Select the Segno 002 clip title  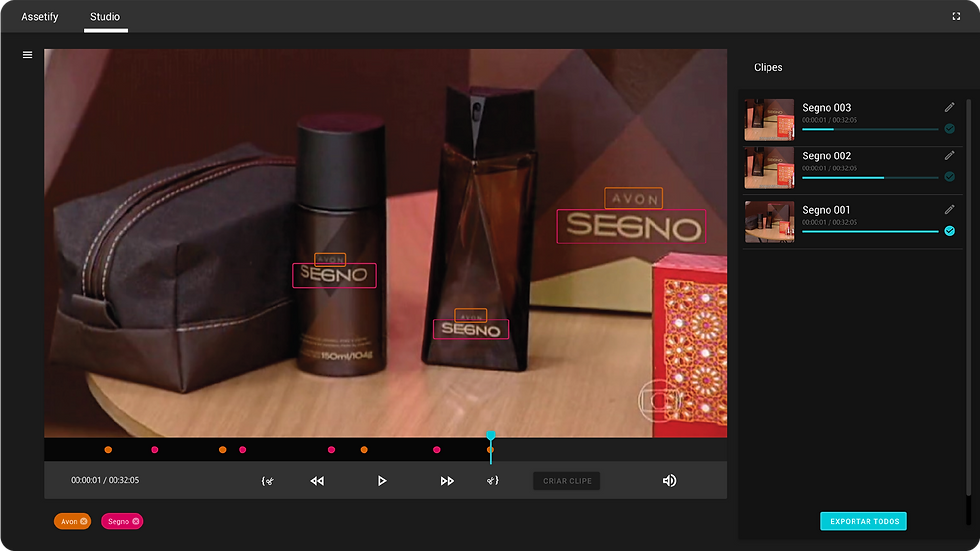[x=826, y=156]
